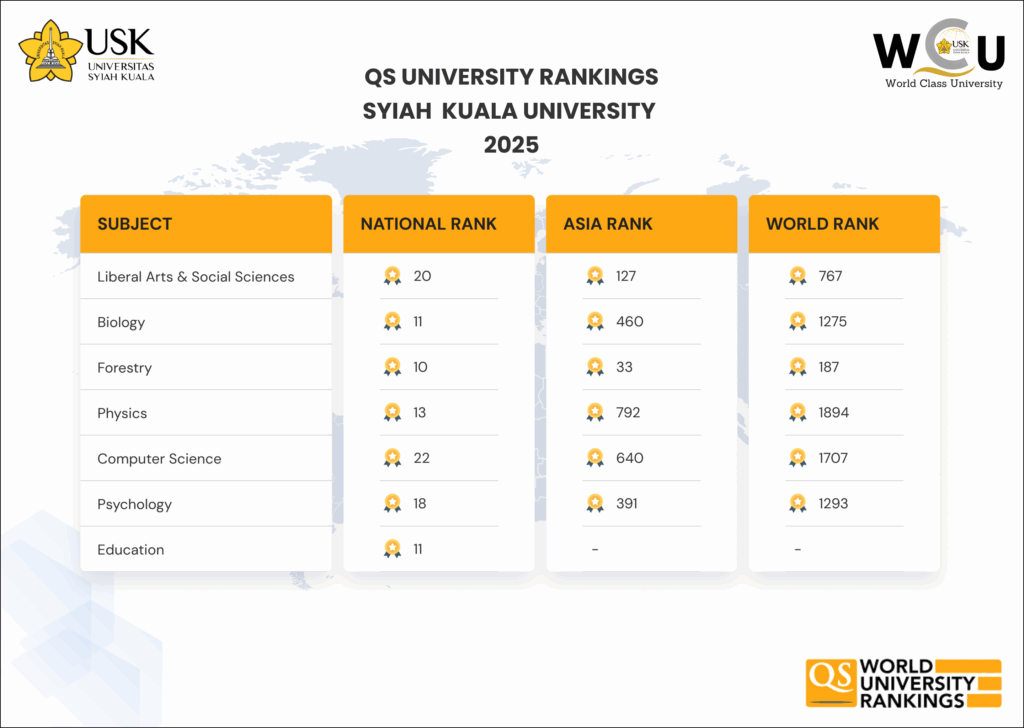The image size is (1024, 728).
Task: Click medal icon in Education national rank cell
Action: pyautogui.click(x=392, y=549)
